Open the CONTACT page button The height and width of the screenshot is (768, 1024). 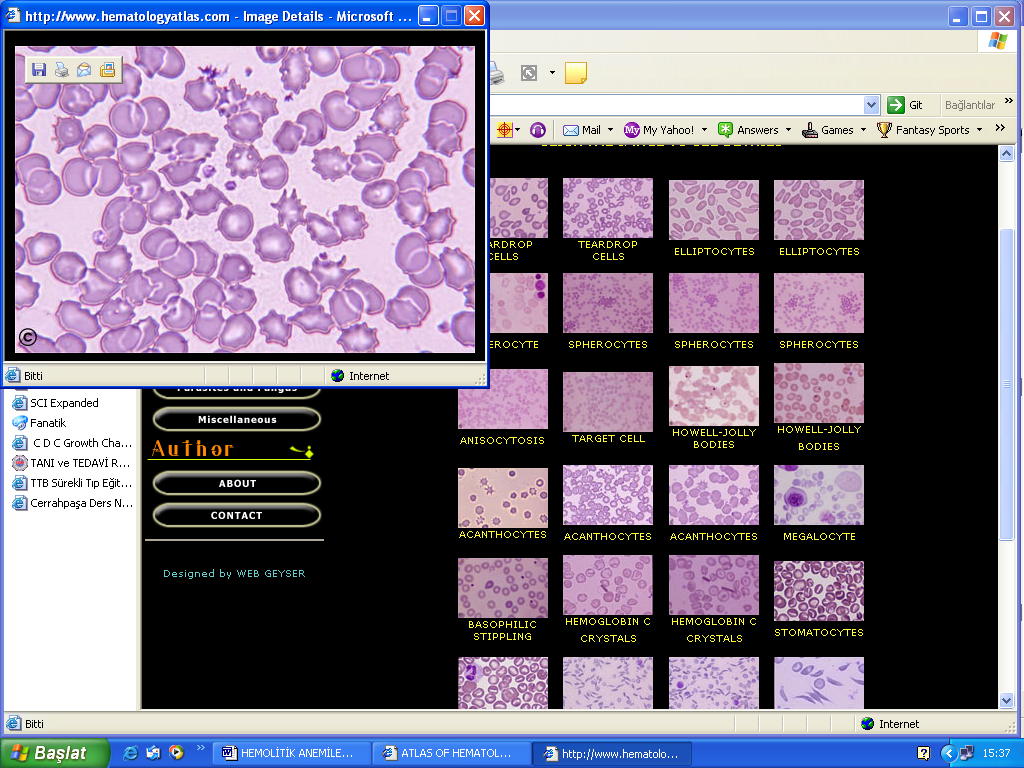[236, 515]
